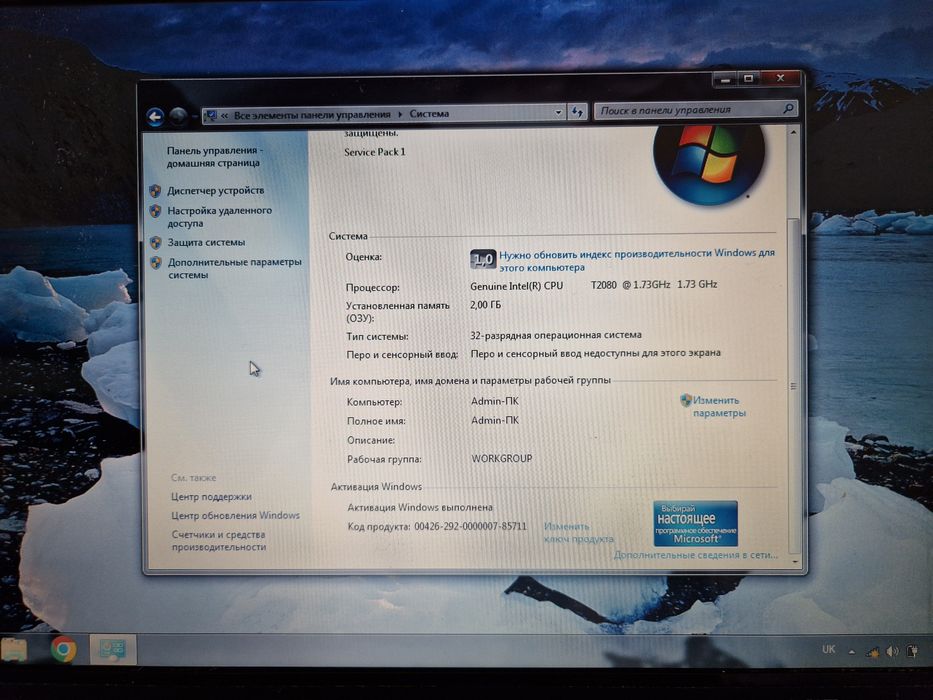
Task: Click the shield icon beside 'Изменить параметры'
Action: click(x=685, y=400)
